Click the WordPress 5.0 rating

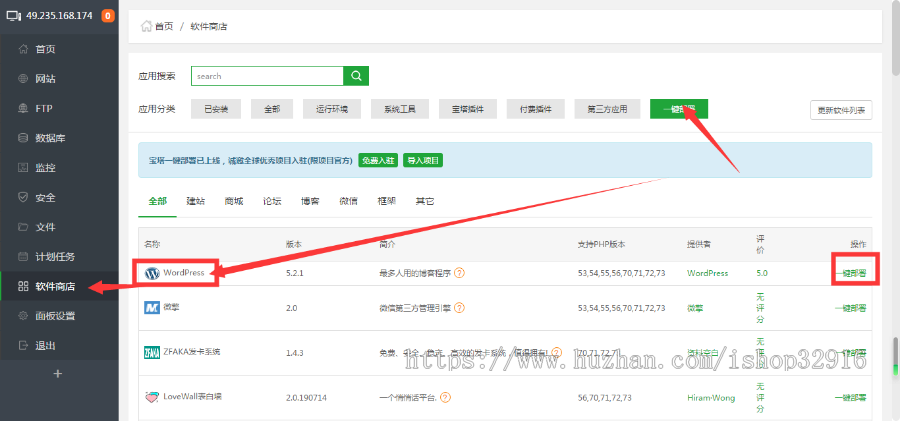(x=762, y=273)
